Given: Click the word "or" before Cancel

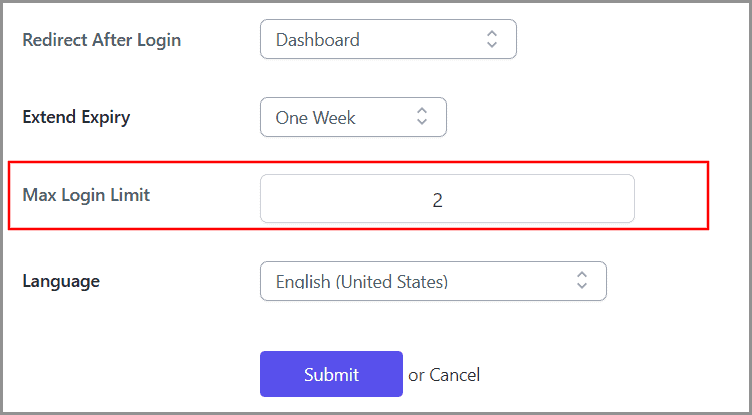Looking at the screenshot, I should [x=417, y=375].
